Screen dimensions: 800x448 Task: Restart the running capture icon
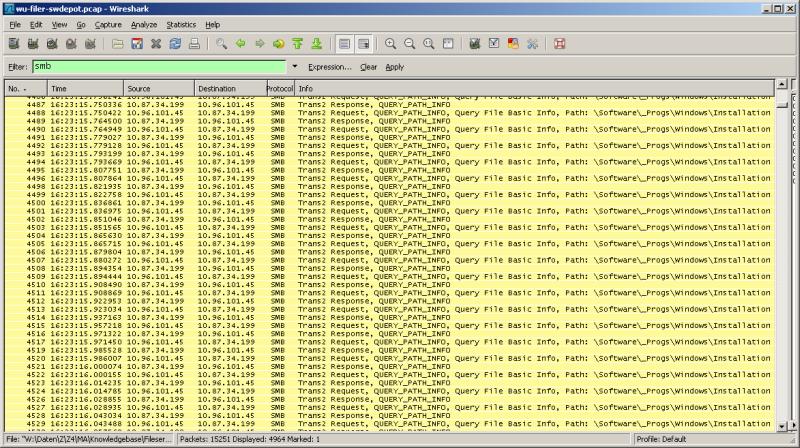[90, 44]
